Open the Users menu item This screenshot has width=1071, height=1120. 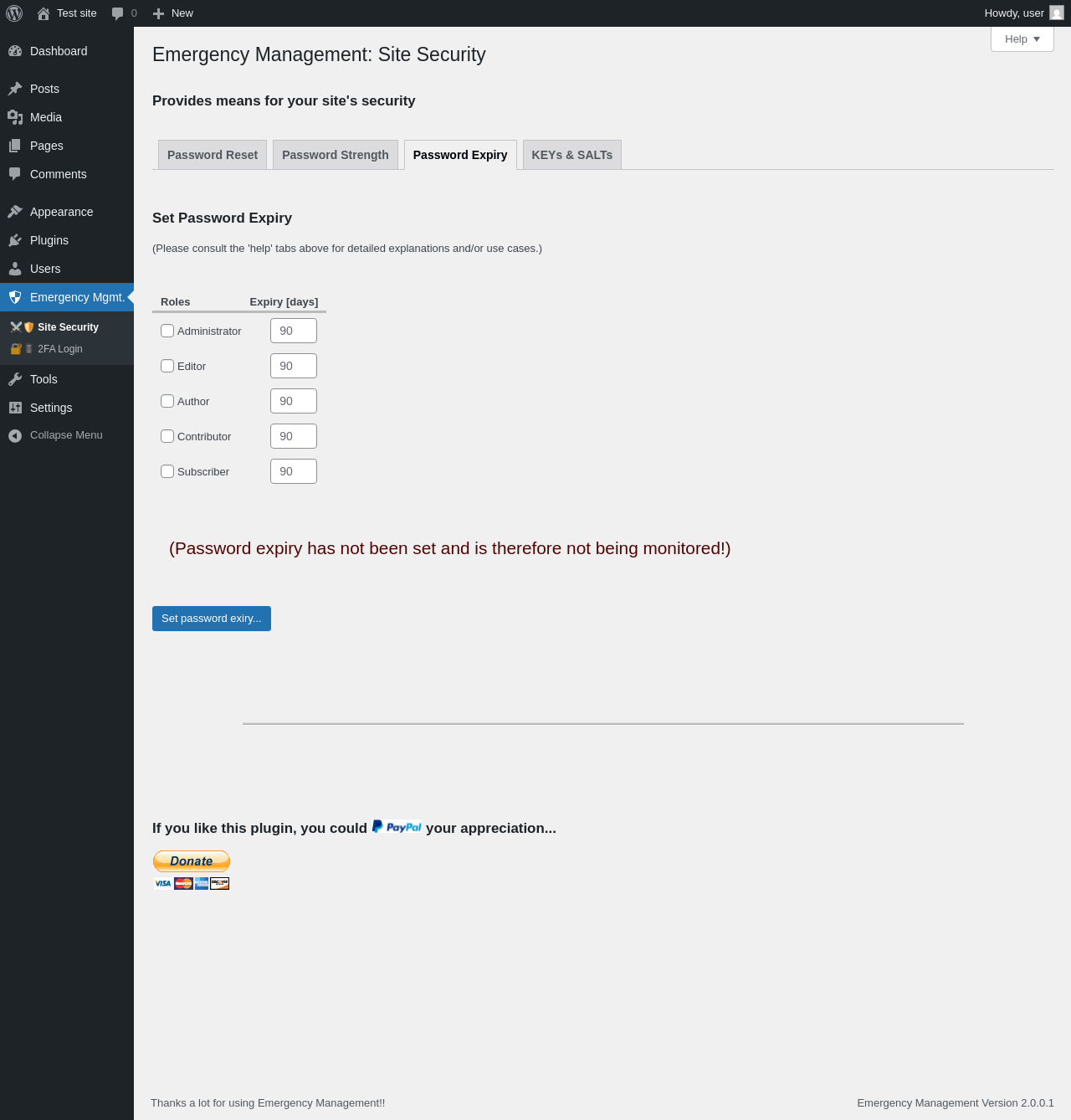pyautogui.click(x=67, y=269)
